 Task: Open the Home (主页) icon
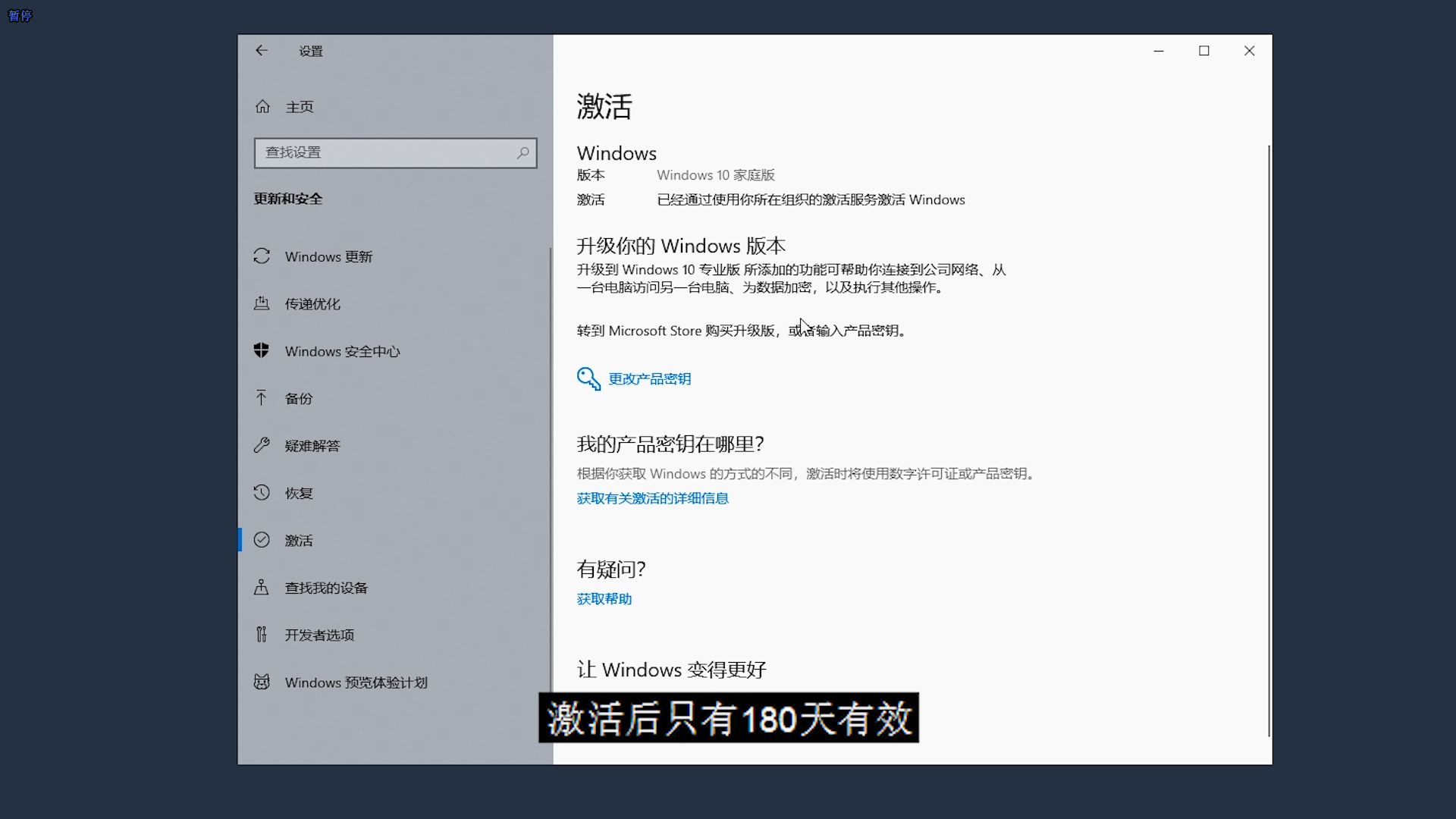coord(262,107)
